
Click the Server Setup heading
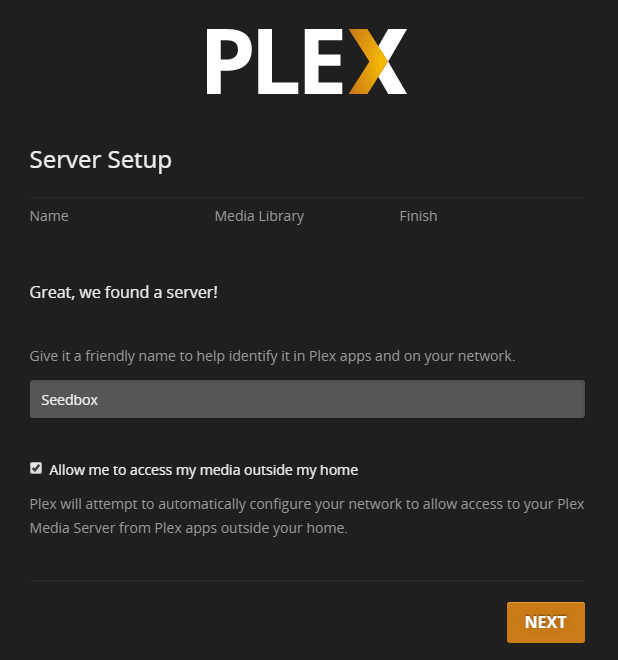100,160
